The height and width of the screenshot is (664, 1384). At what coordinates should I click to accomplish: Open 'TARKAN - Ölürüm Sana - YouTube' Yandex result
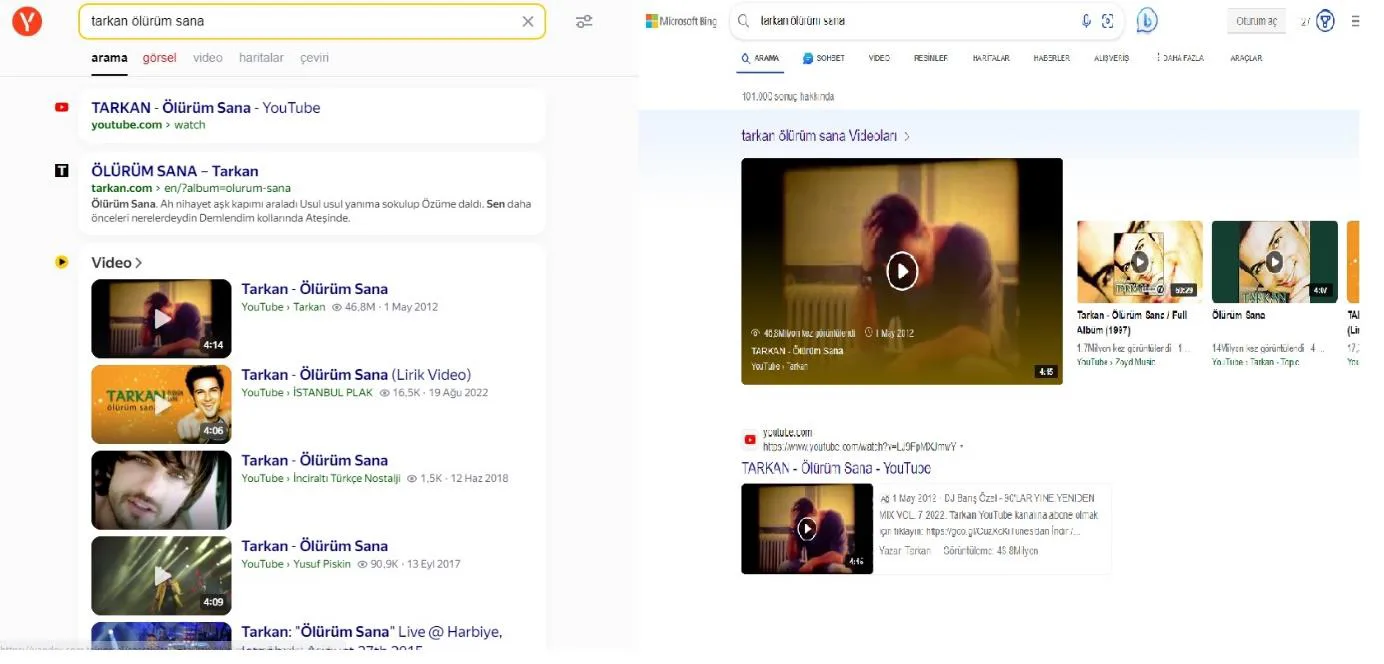pos(206,107)
